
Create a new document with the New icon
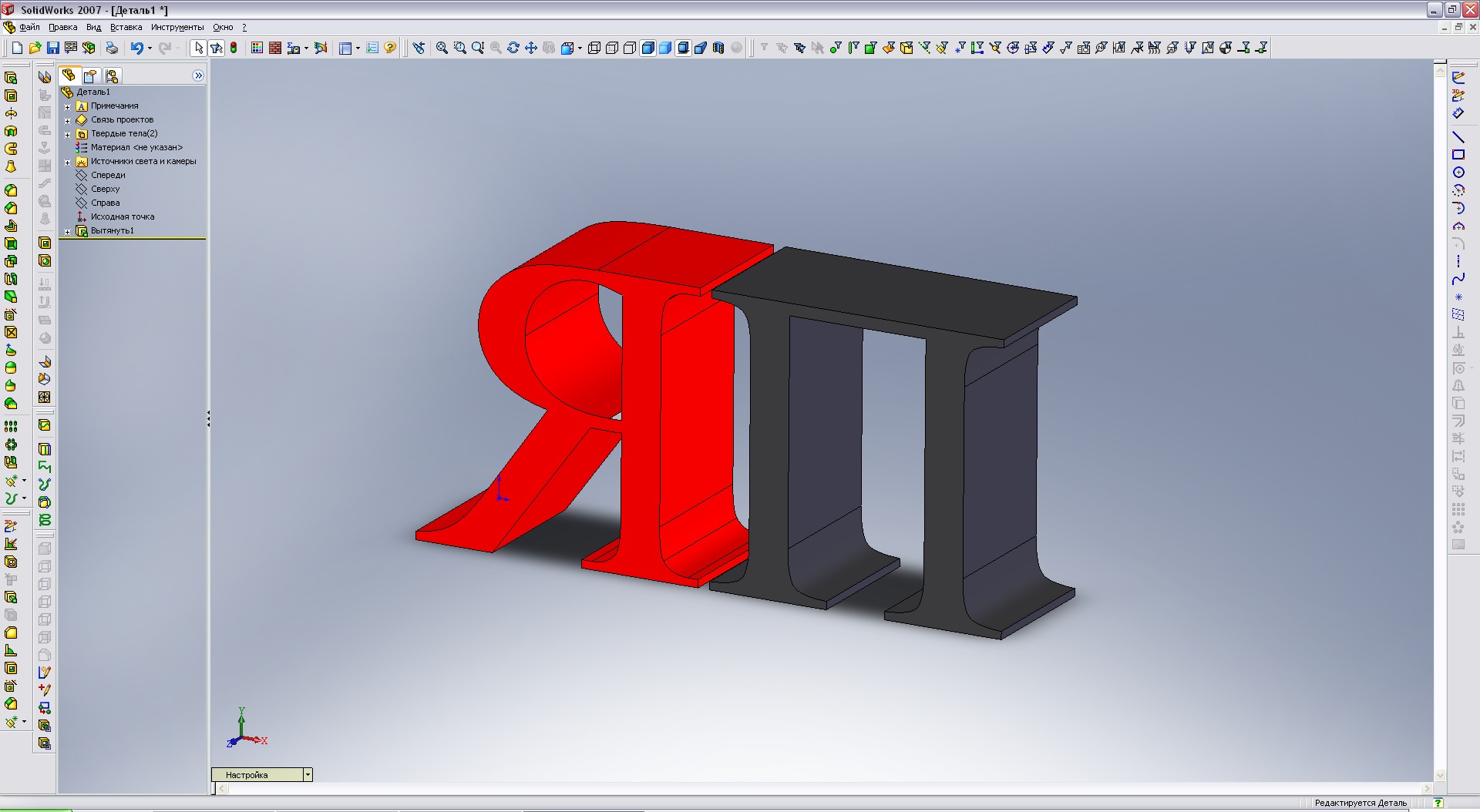pos(17,48)
